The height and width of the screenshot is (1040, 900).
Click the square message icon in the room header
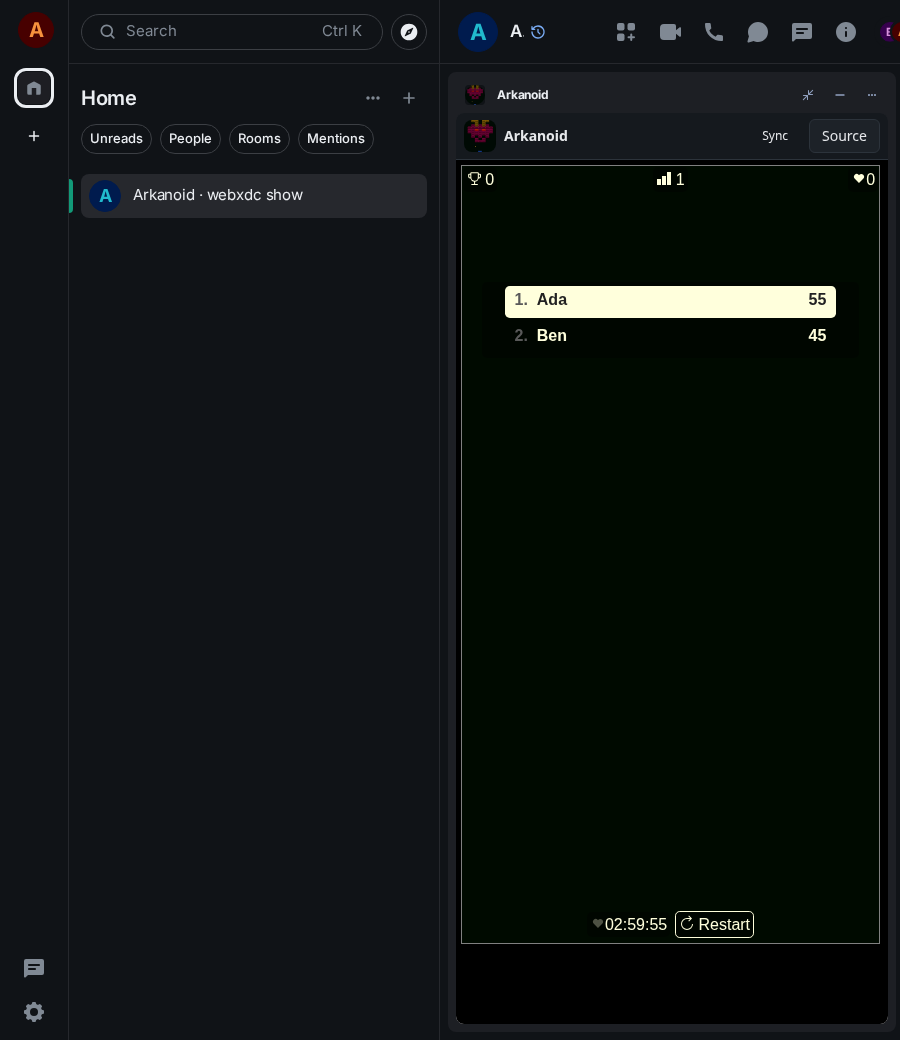802,32
